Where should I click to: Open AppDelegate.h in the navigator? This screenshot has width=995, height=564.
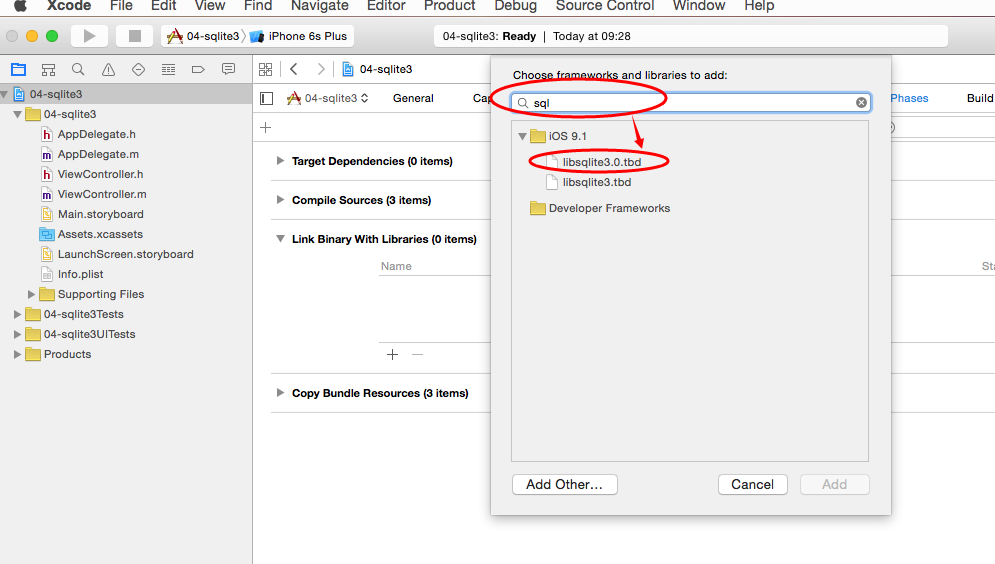click(x=96, y=134)
